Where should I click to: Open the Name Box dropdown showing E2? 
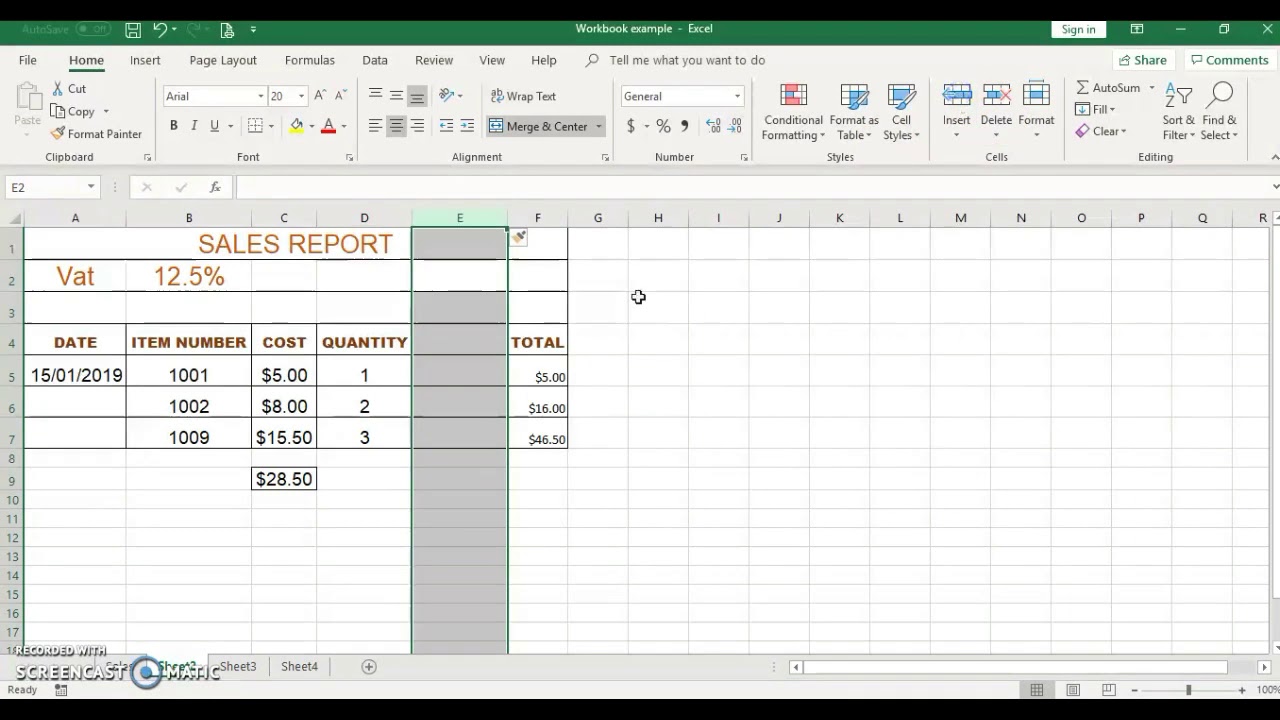point(91,187)
